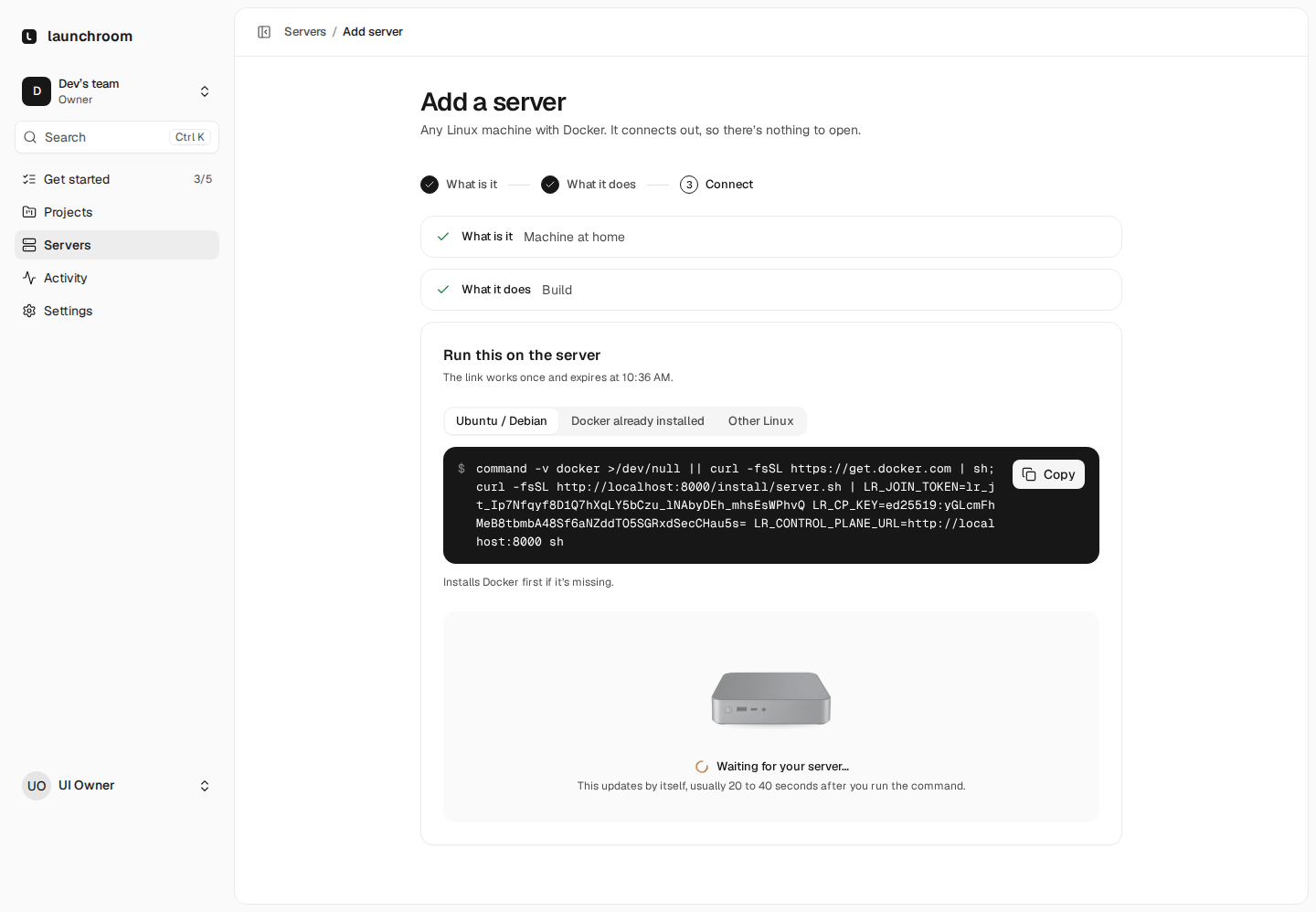Image resolution: width=1316 pixels, height=912 pixels.
Task: Click the updates by itself note
Action: click(x=771, y=786)
